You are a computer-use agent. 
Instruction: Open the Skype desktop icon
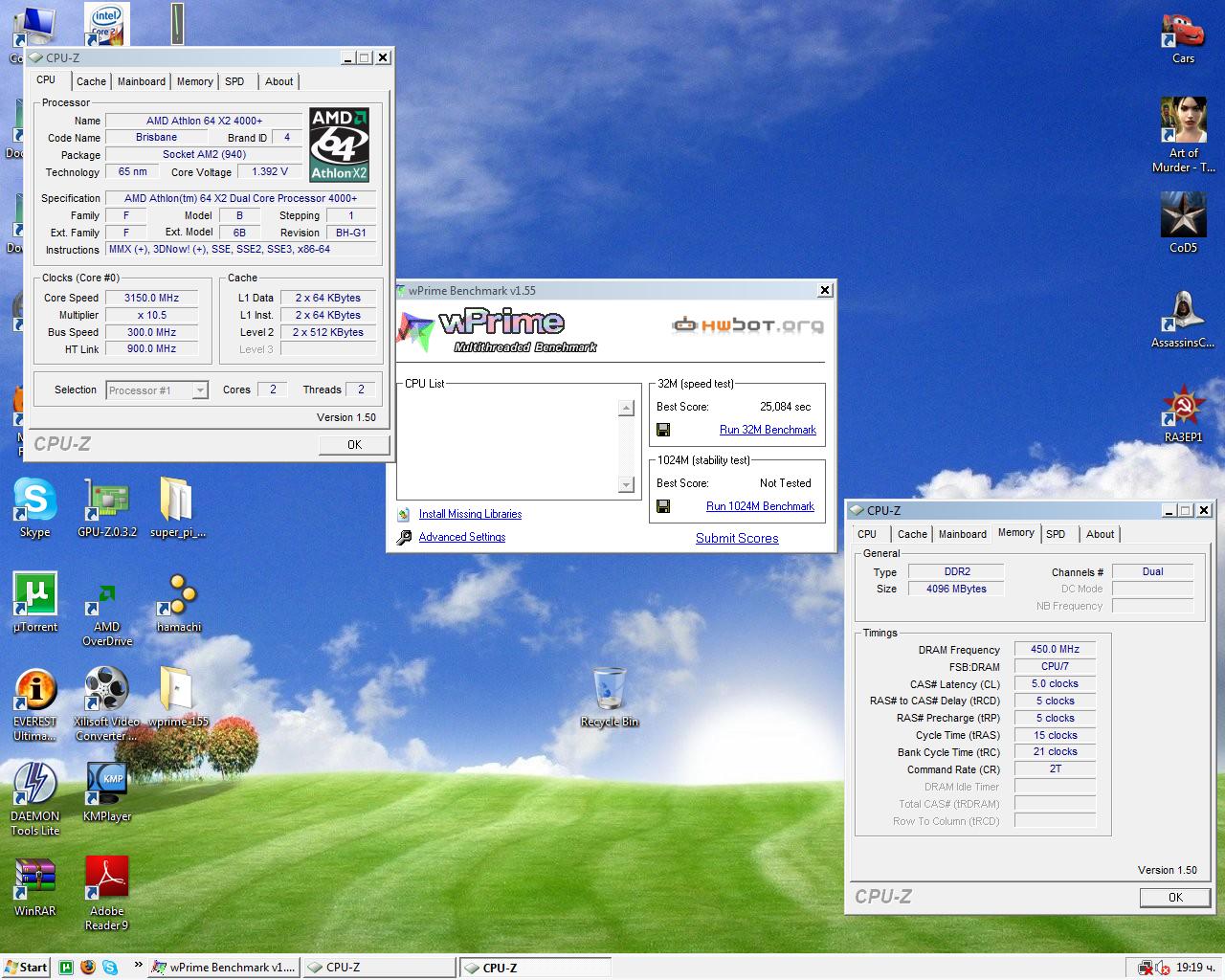tap(35, 507)
